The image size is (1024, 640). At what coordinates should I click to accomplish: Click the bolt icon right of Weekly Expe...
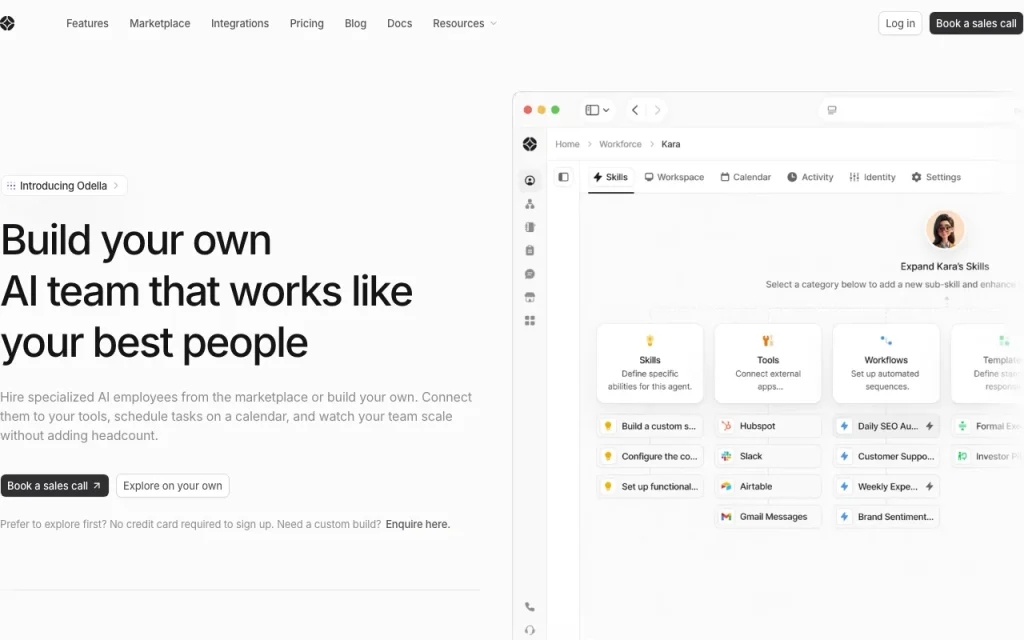click(x=929, y=487)
